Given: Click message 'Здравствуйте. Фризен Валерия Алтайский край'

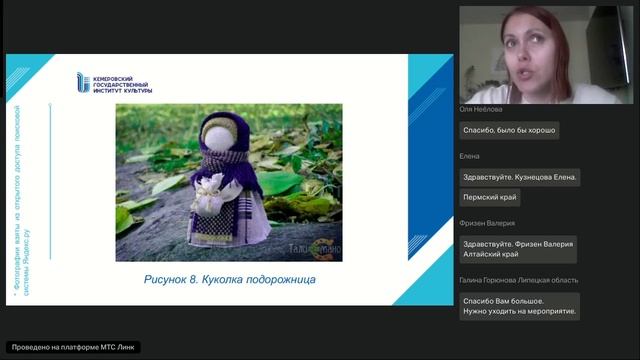Looking at the screenshot, I should pyautogui.click(x=518, y=249).
